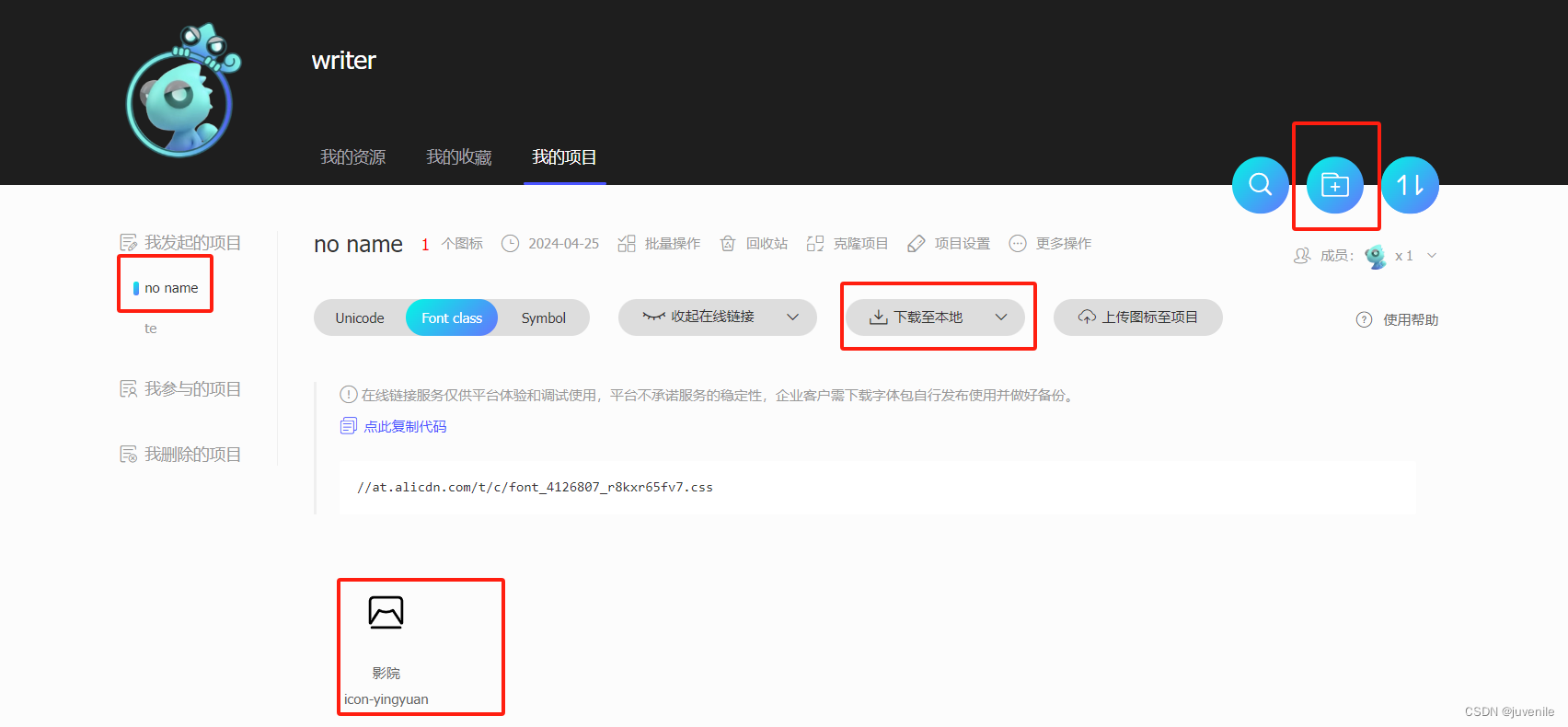Click the 我删除的项目 section icon

tap(129, 454)
